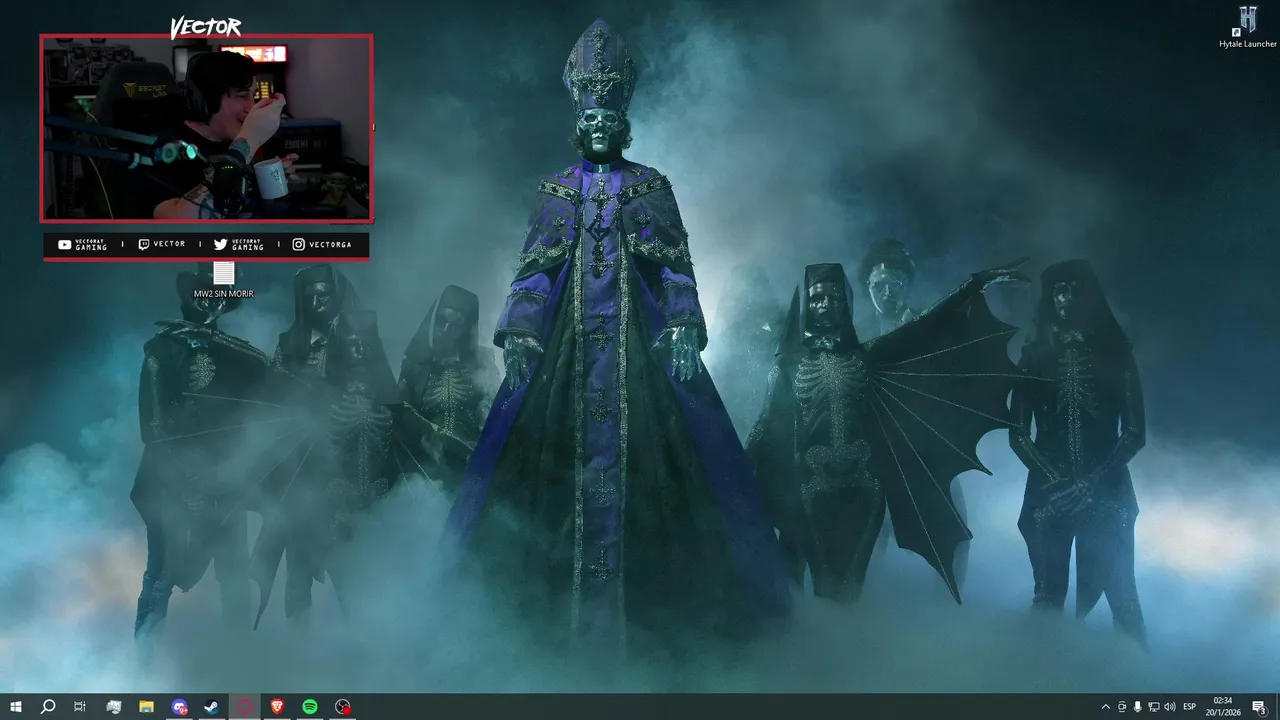The image size is (1280, 720).
Task: Open OBS Studio from the taskbar
Action: [343, 707]
